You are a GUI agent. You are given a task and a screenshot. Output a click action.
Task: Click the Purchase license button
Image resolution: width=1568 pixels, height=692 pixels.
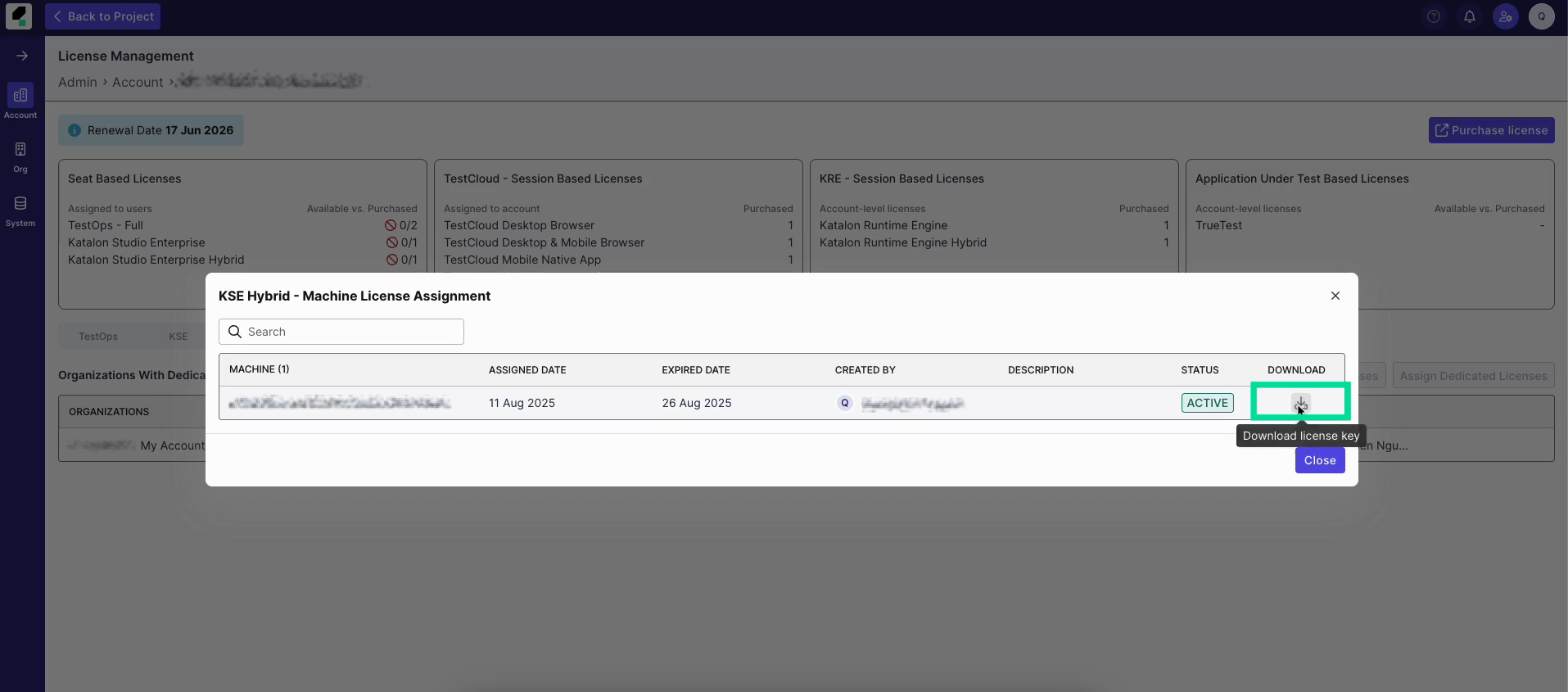click(1492, 130)
